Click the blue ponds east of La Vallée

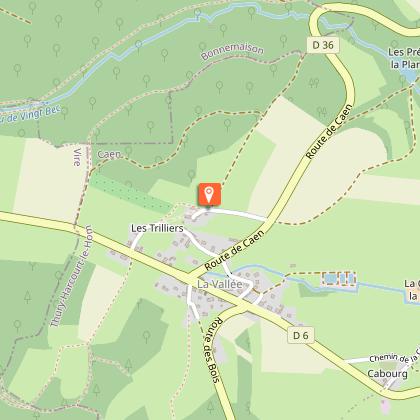click(x=338, y=278)
